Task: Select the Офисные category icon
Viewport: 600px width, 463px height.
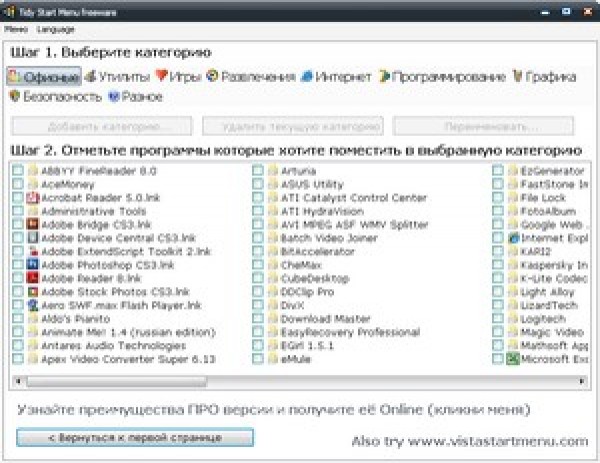Action: [x=15, y=77]
